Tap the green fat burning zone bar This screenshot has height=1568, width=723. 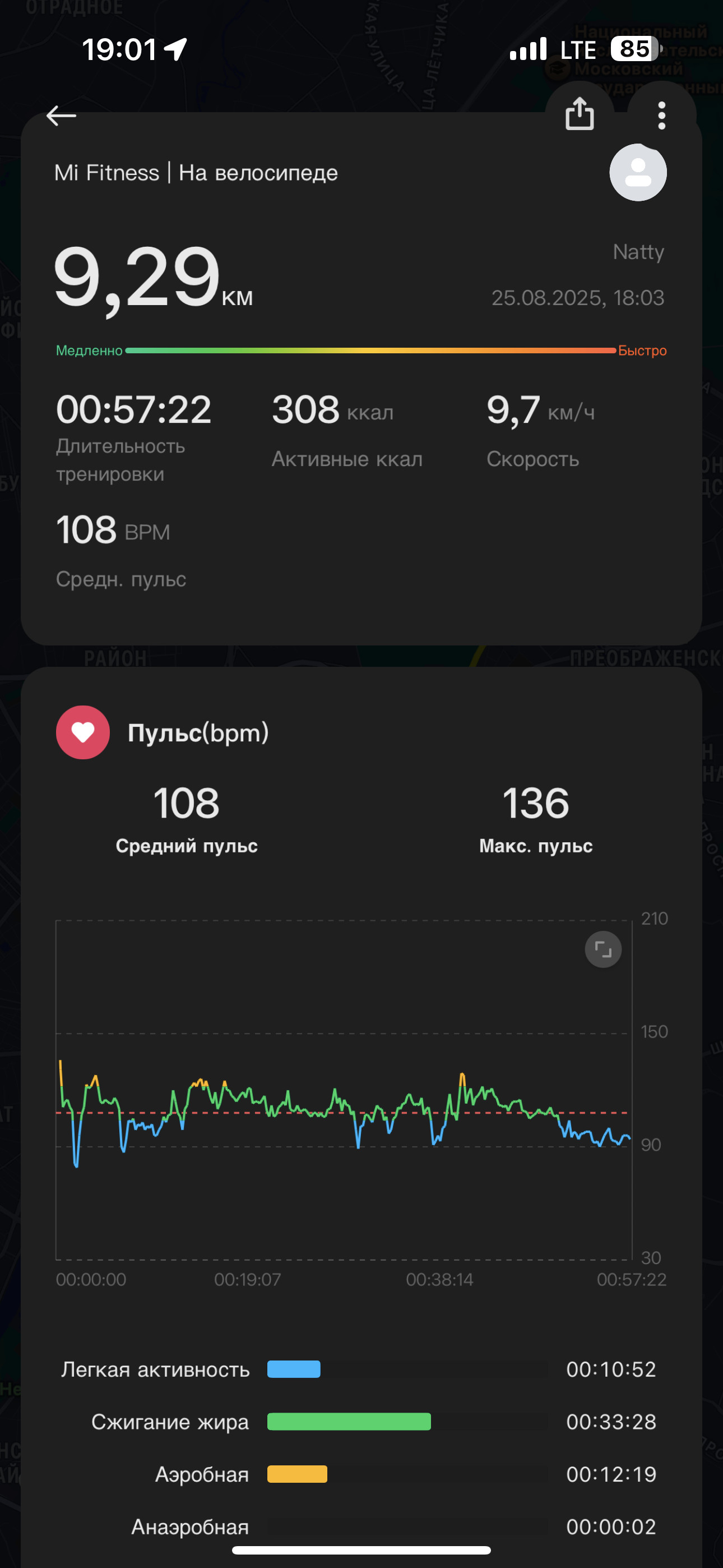(x=349, y=1421)
